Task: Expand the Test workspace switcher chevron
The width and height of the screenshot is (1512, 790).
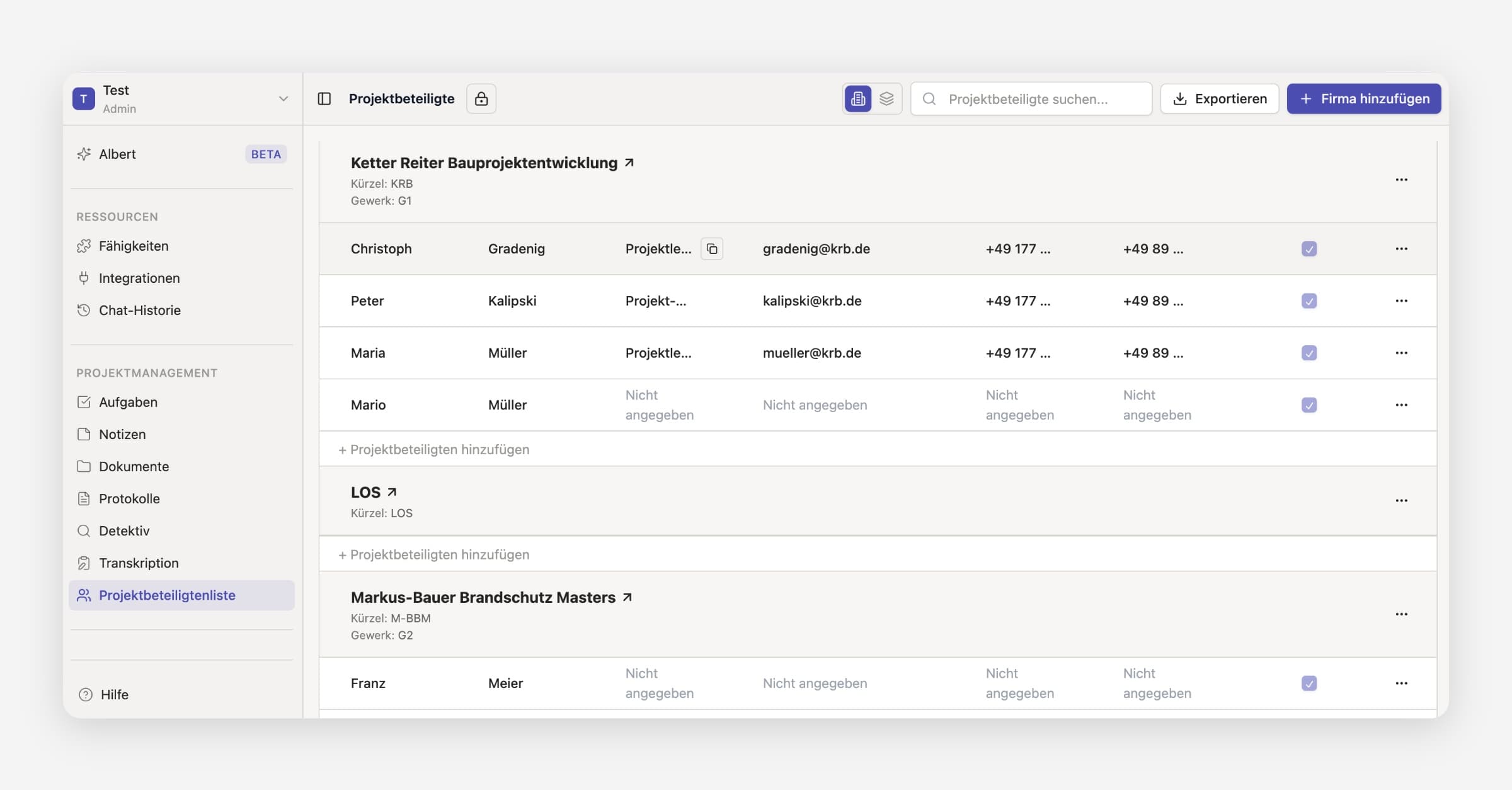Action: click(x=283, y=99)
